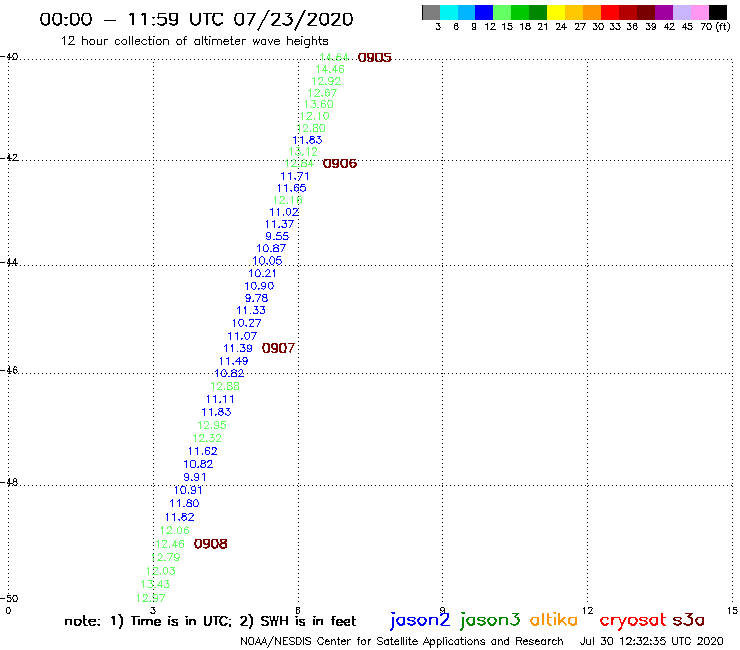
Task: Click the note about UTC and feet
Action: [x=210, y=621]
